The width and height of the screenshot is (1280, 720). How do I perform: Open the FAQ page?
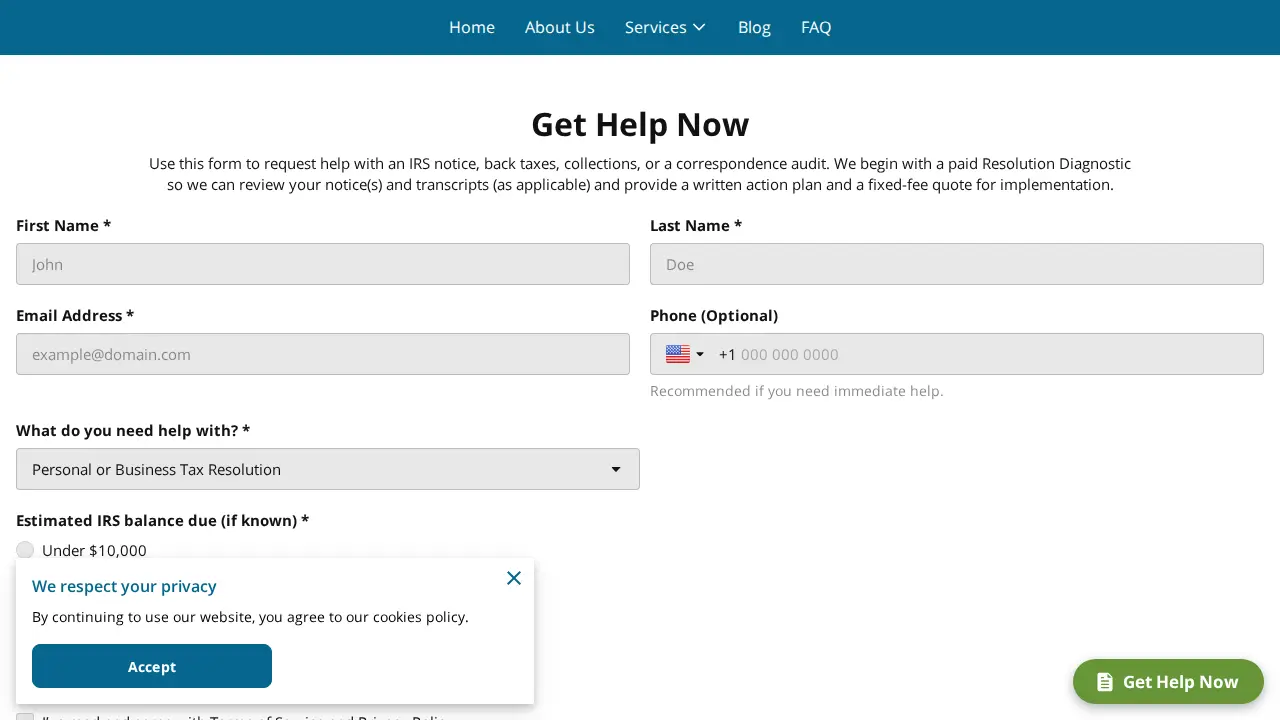pos(816,27)
